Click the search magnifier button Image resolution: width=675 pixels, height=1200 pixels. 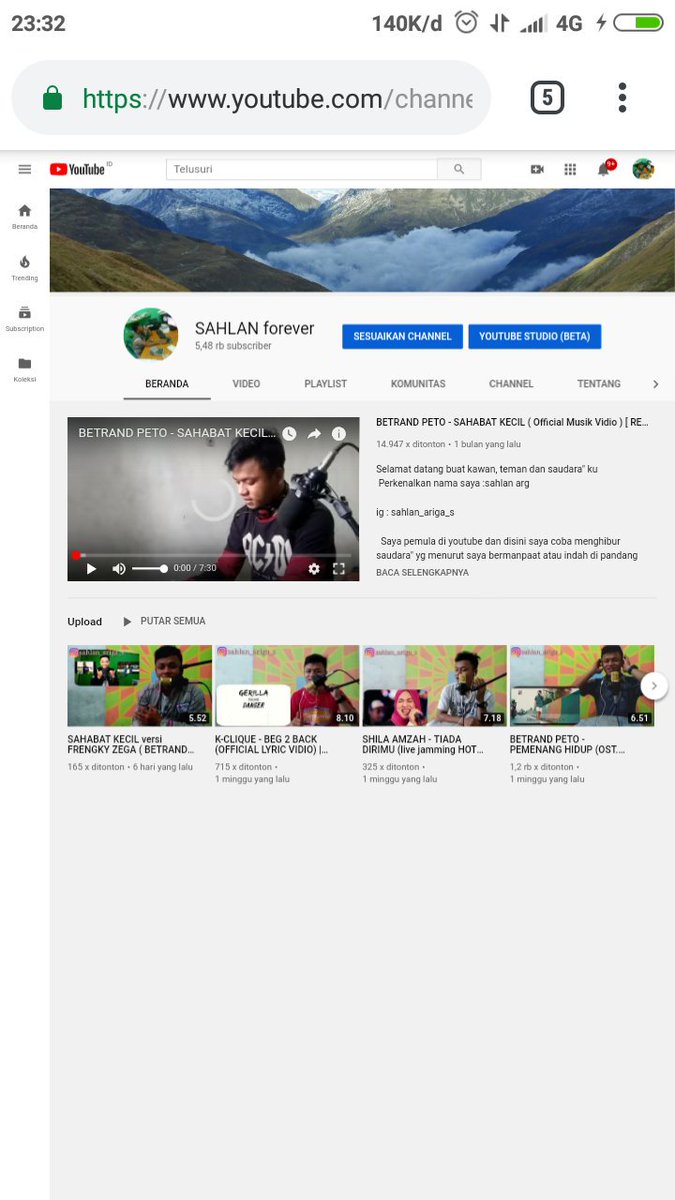click(459, 169)
